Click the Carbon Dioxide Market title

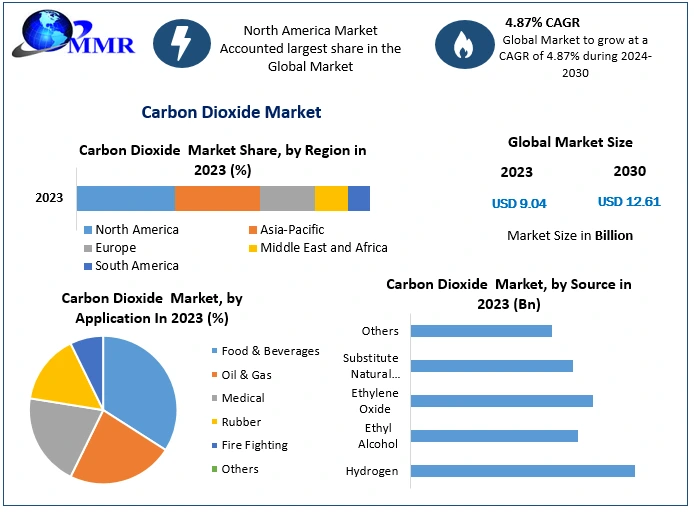[231, 112]
